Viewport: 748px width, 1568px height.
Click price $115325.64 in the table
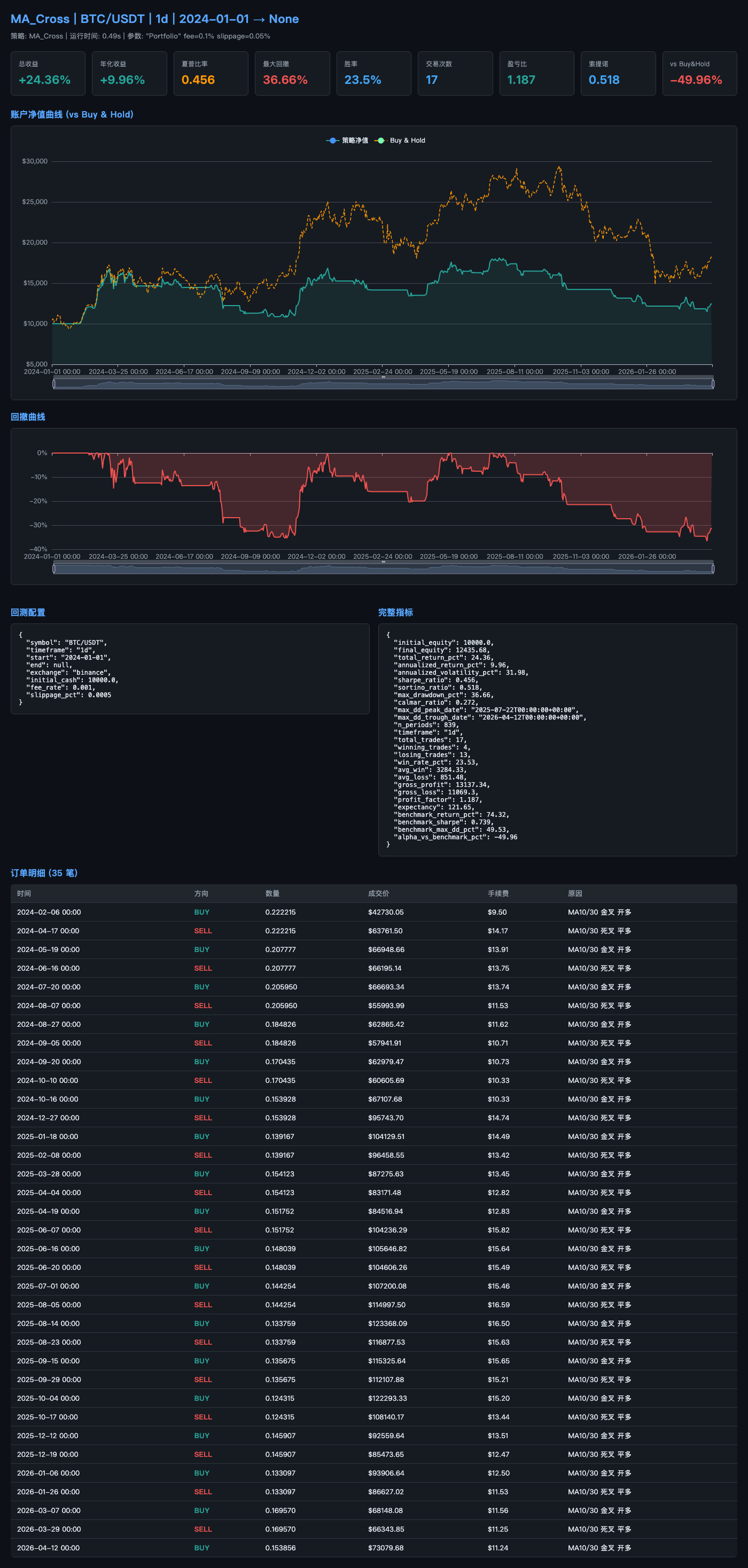click(x=387, y=1361)
